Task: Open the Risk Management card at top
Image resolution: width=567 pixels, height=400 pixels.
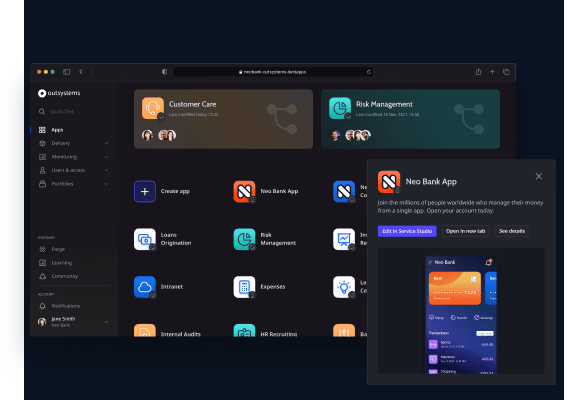Action: tap(410, 119)
